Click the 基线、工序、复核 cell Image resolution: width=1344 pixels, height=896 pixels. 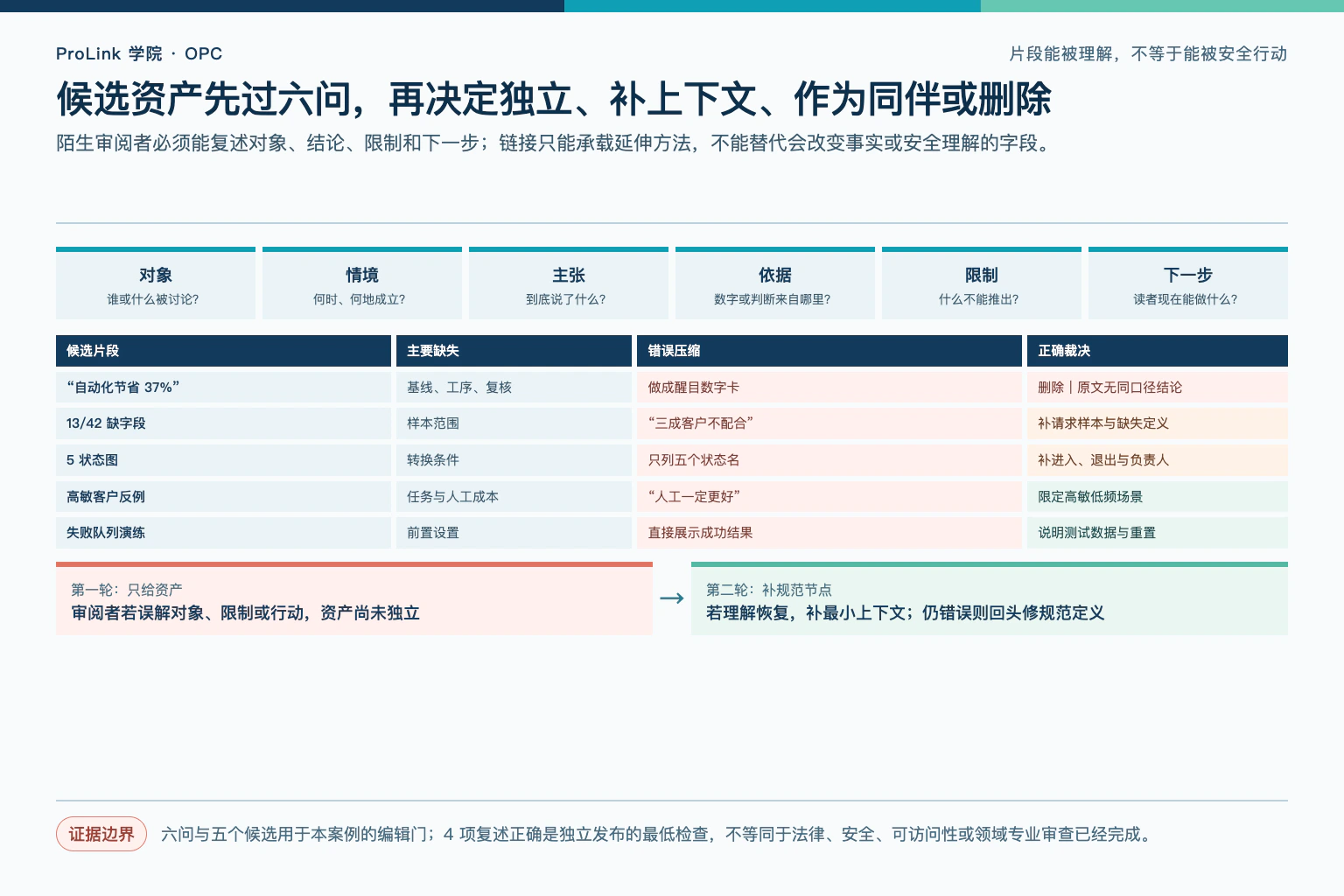click(514, 388)
